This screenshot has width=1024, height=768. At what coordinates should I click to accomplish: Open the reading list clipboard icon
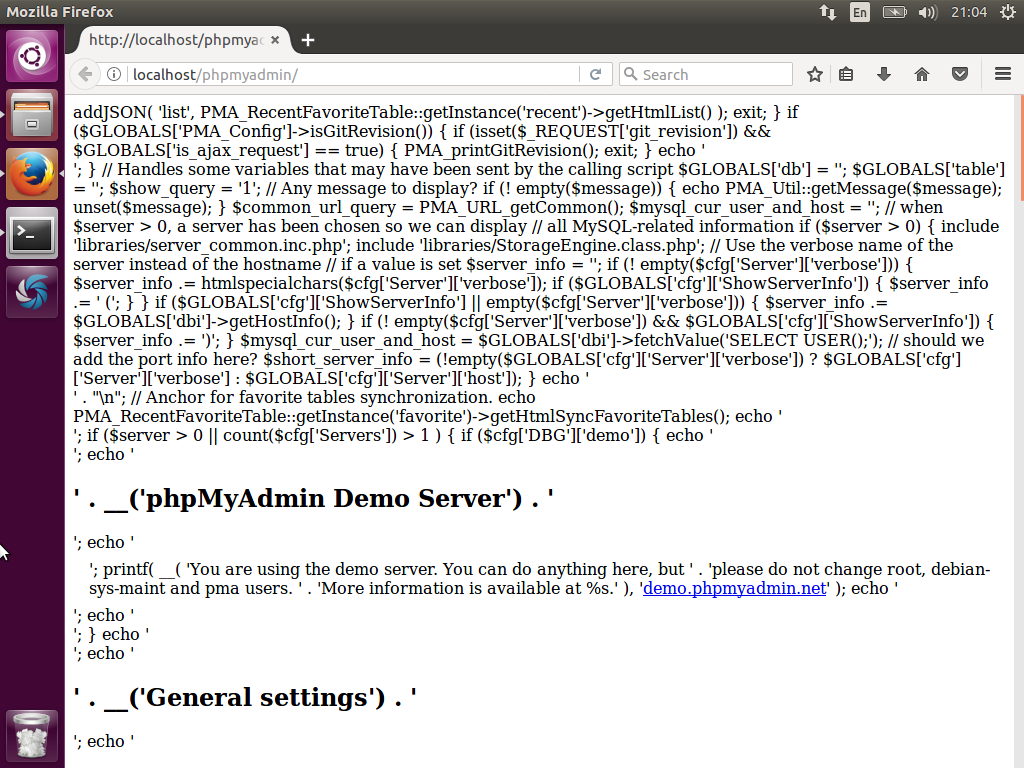click(x=845, y=74)
